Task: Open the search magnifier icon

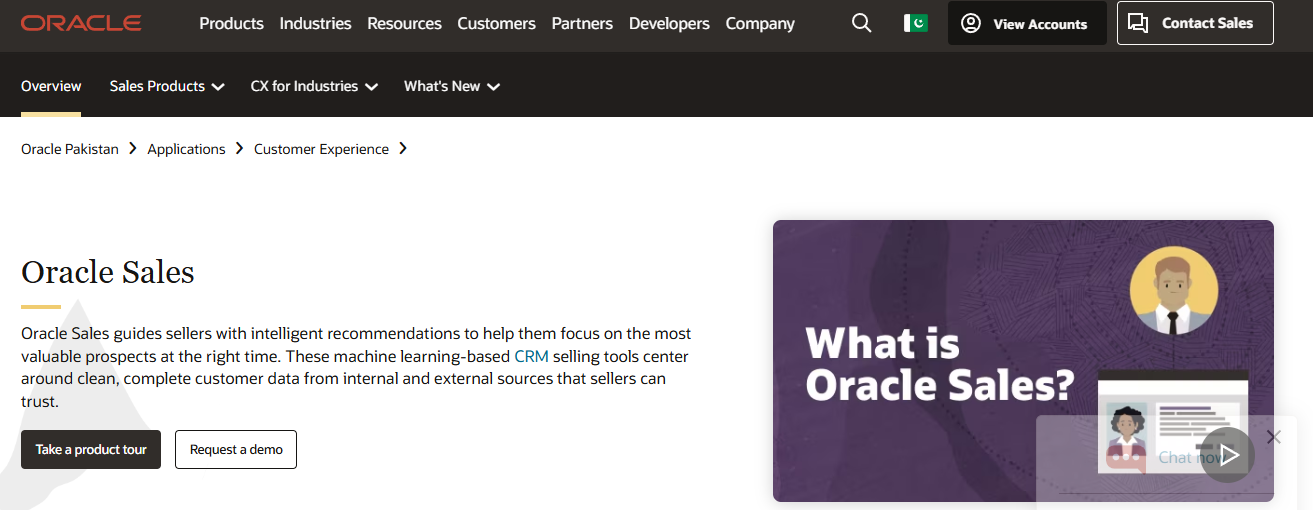Action: point(861,23)
